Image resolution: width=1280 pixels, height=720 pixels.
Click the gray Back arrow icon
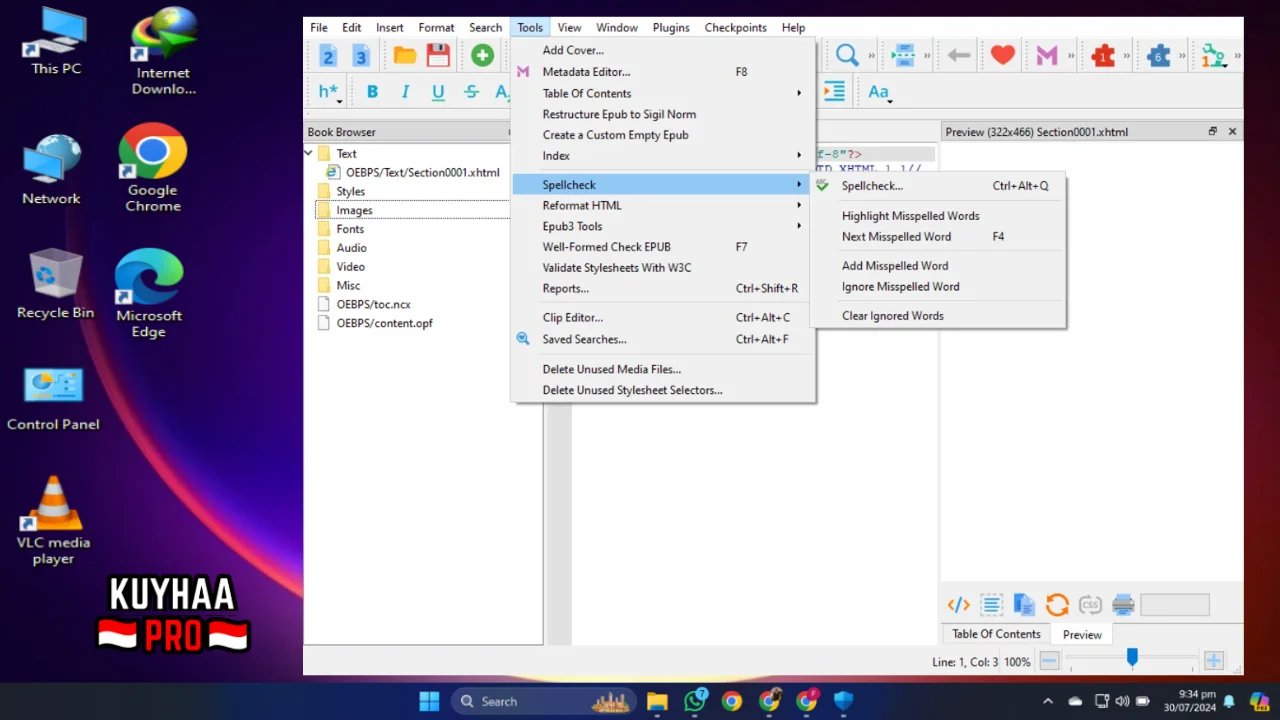point(959,56)
